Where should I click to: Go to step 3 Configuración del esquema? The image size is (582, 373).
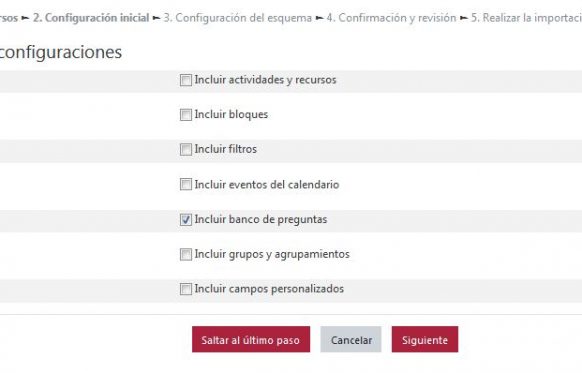point(238,18)
